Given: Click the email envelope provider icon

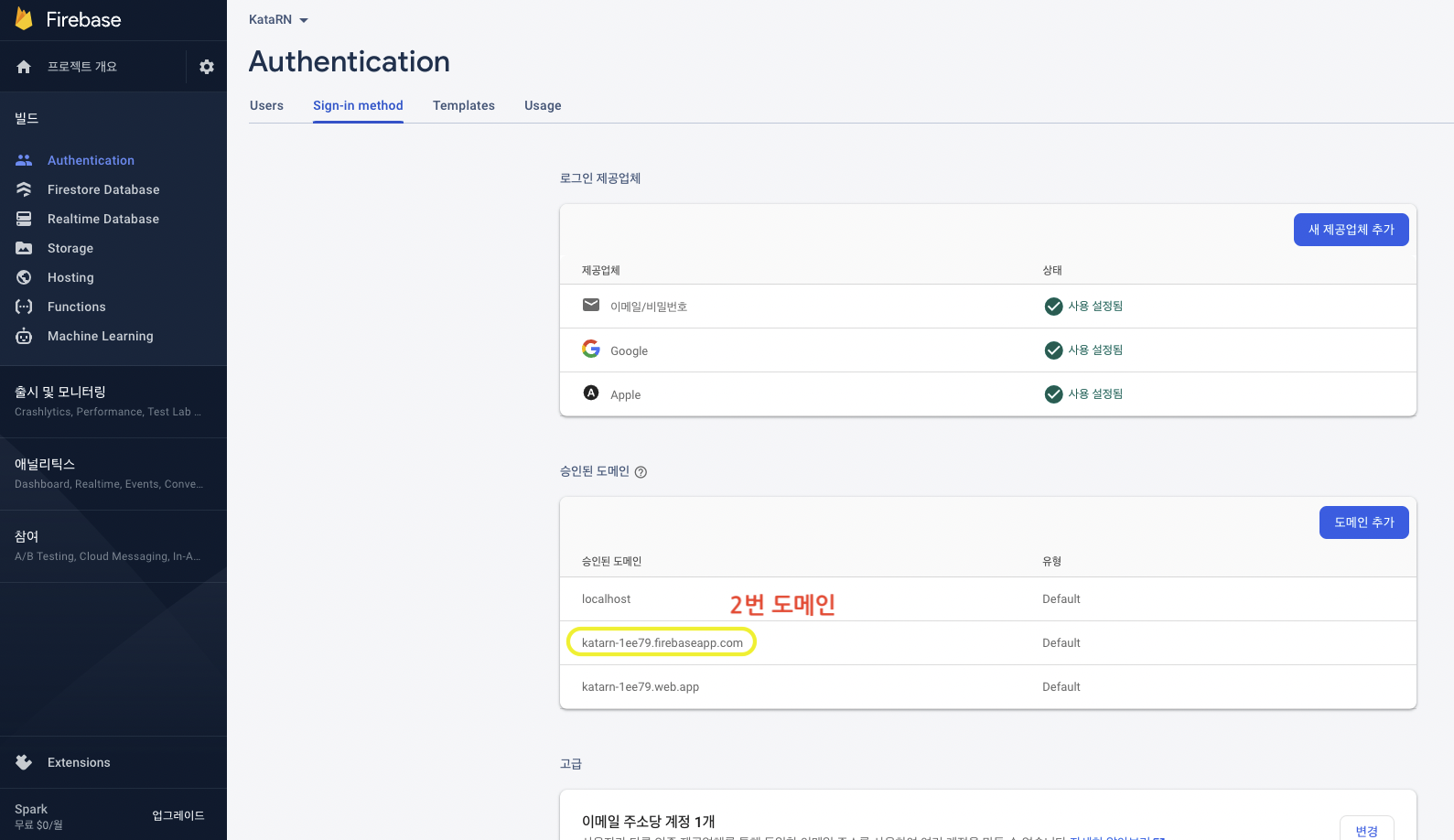Looking at the screenshot, I should click(x=591, y=305).
